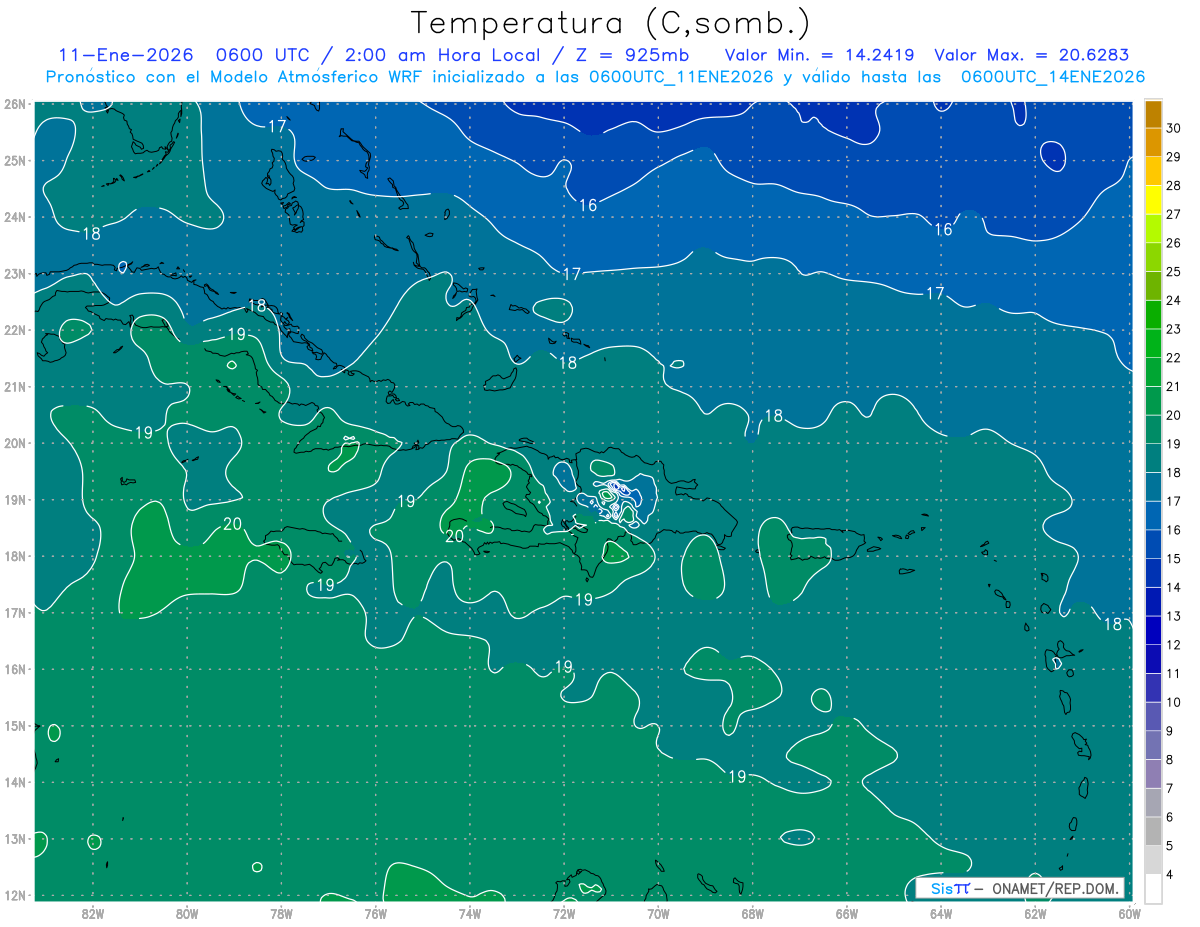Click the "ONAMET/REP.DOM." credit box
1200x927 pixels.
[x=1019, y=888]
